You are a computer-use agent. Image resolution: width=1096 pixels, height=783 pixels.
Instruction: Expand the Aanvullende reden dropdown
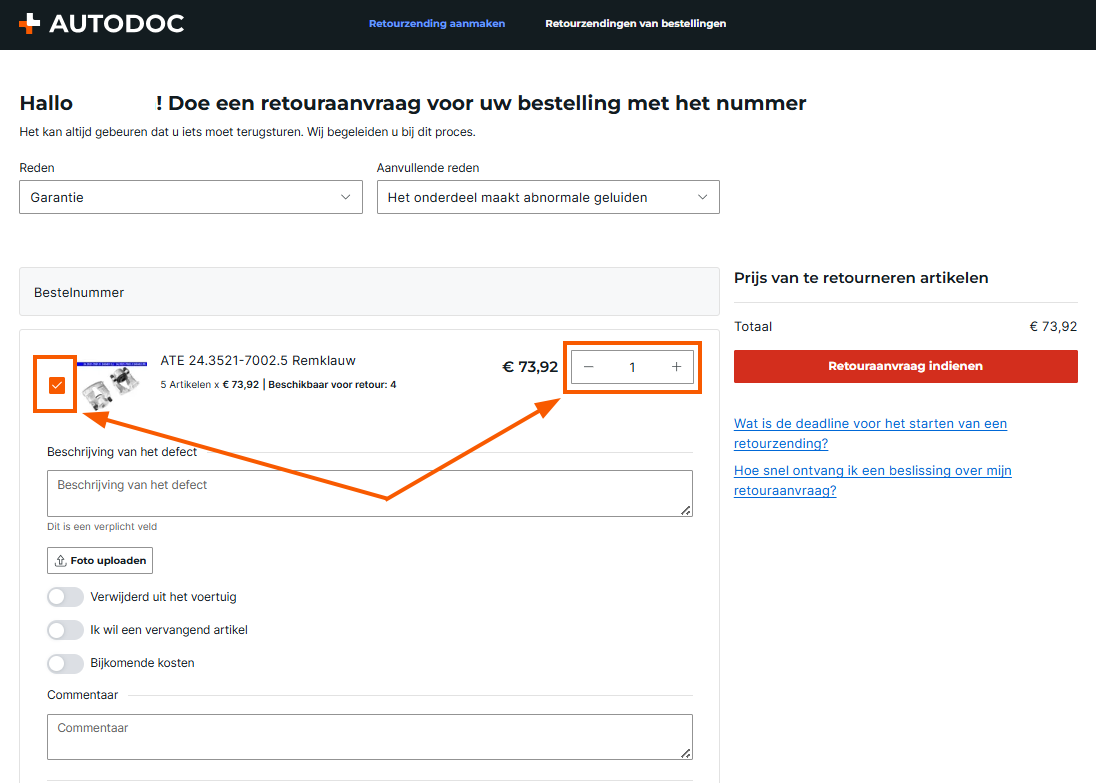547,198
